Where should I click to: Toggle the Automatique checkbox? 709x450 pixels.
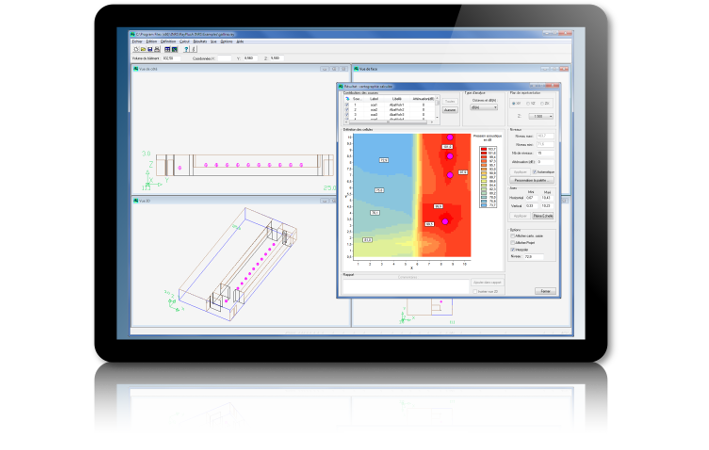tap(535, 171)
